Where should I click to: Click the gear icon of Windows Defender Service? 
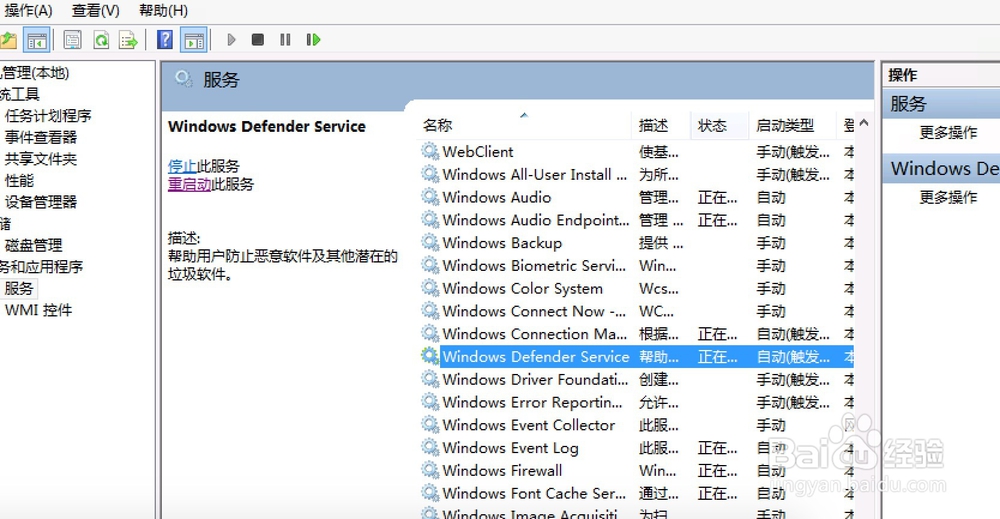pos(430,356)
